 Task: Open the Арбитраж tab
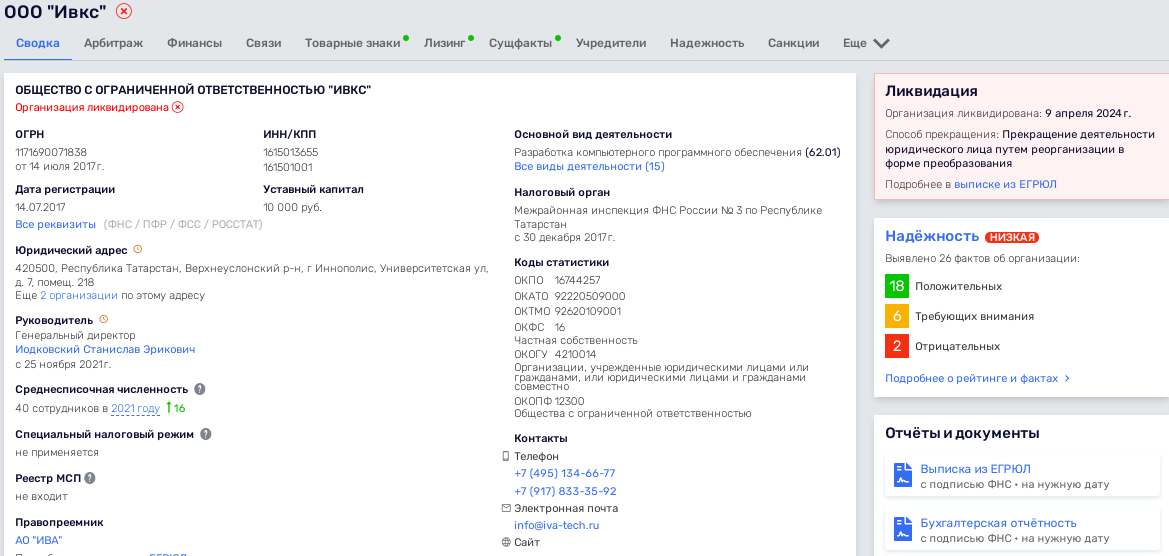113,43
